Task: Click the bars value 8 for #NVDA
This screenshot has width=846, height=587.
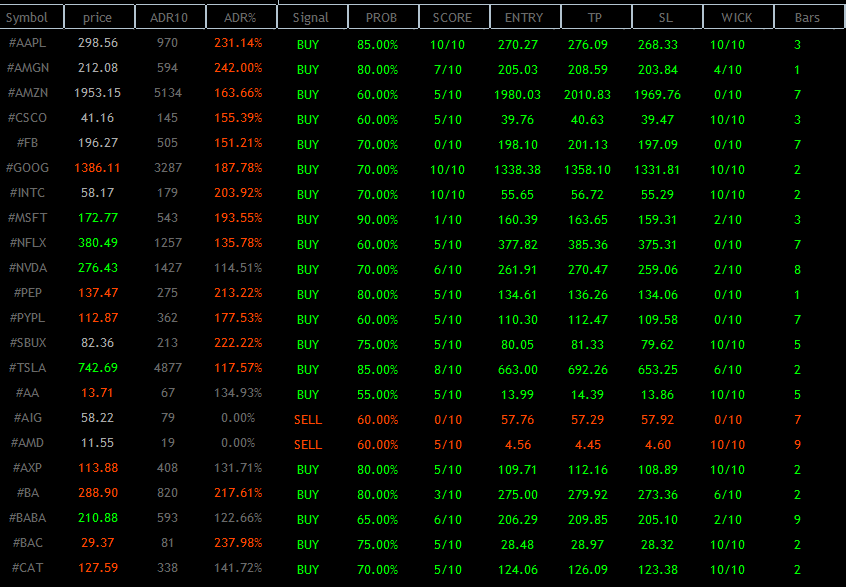Action: 797,270
